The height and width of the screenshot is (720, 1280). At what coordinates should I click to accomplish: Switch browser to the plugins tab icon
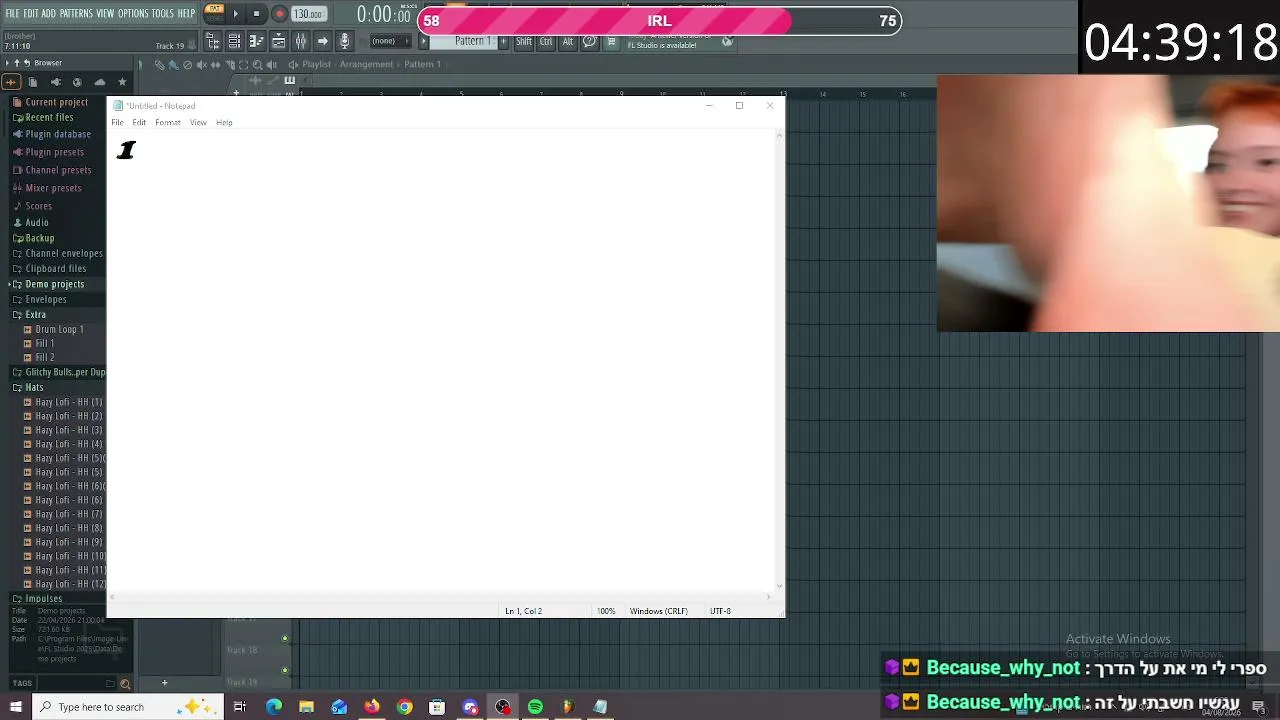pos(55,82)
